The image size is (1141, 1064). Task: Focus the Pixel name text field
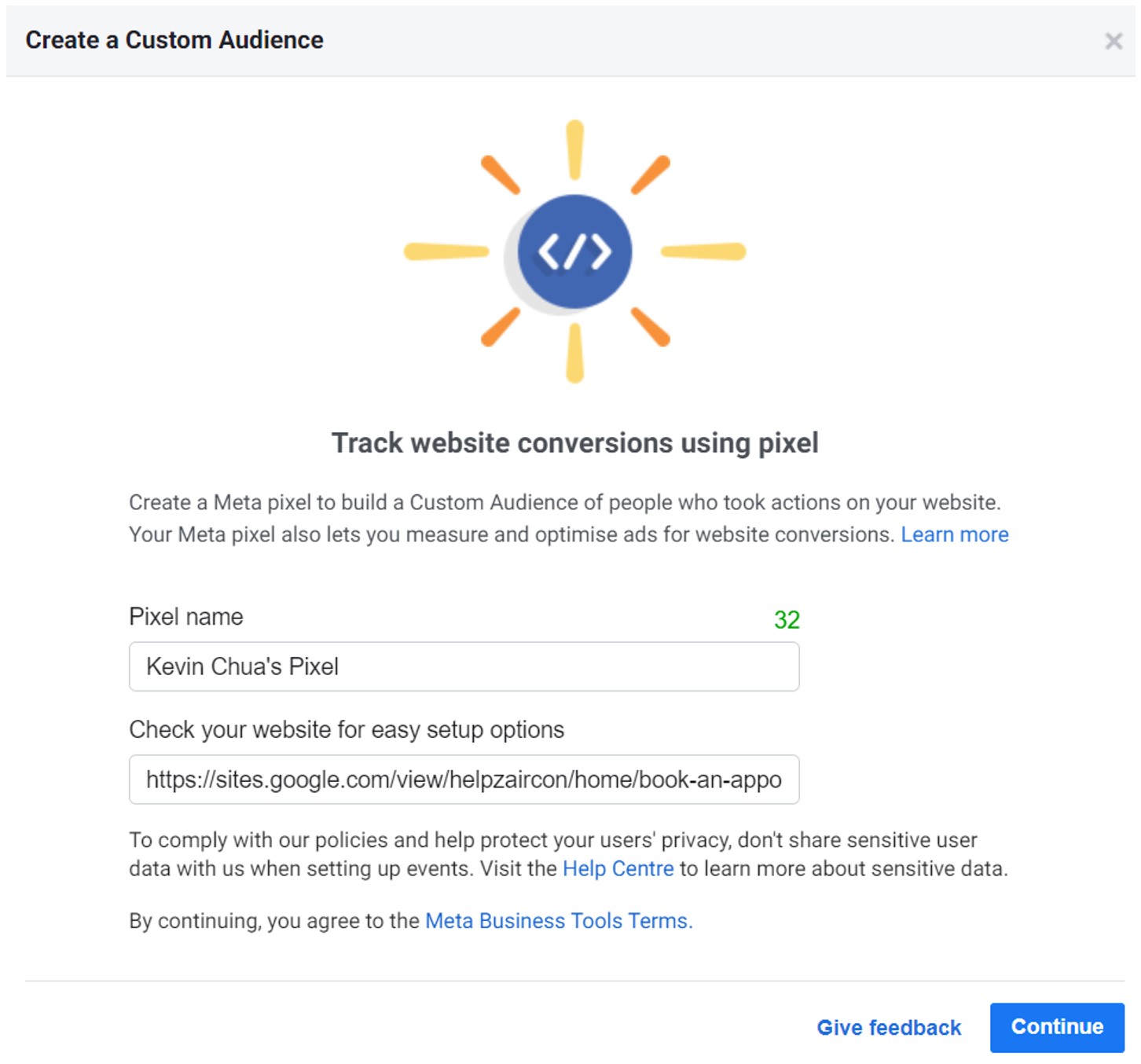(x=464, y=666)
